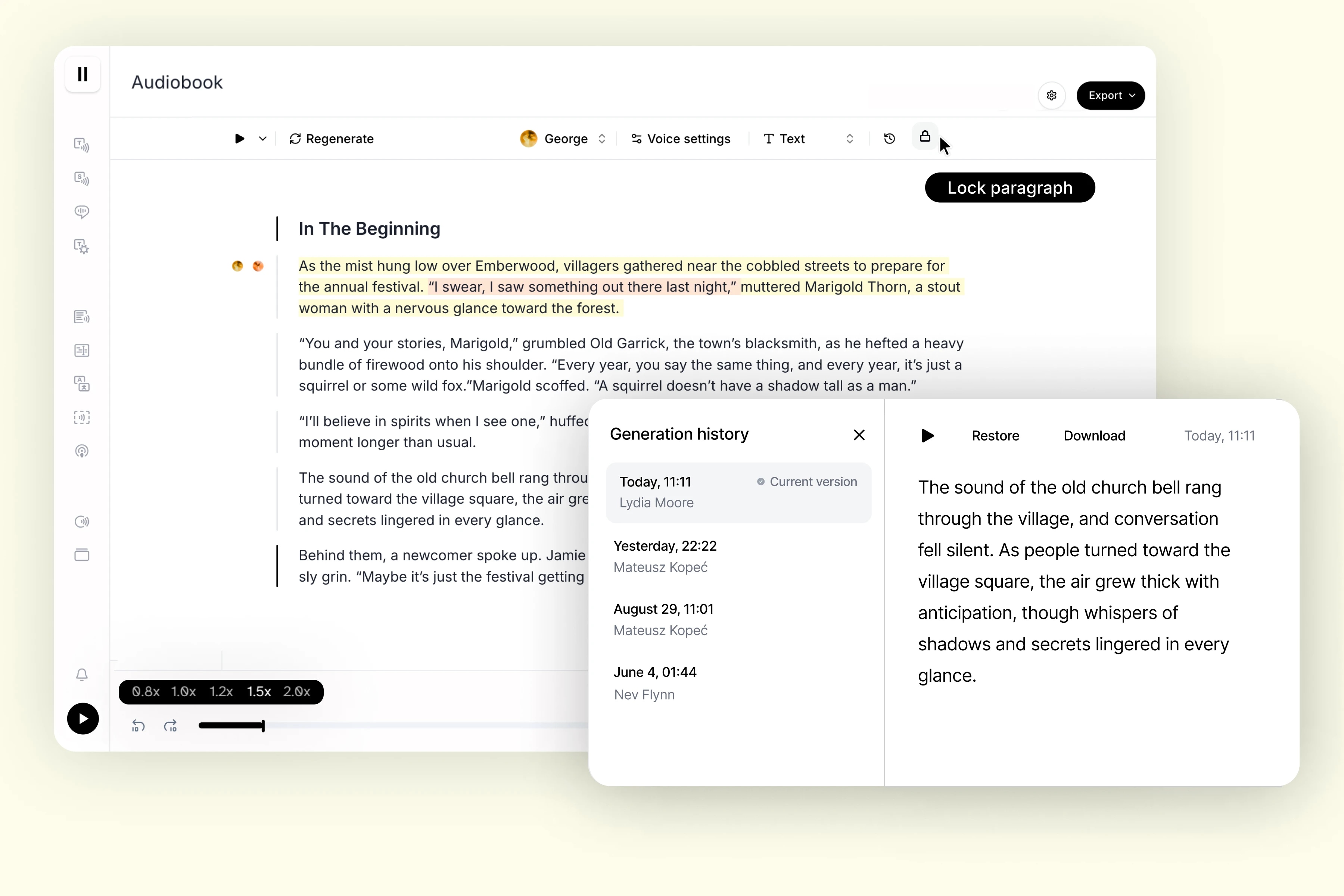Screen dimensions: 1344x896
Task: Open the Voice Changer tool in sidebar
Action: tap(82, 212)
